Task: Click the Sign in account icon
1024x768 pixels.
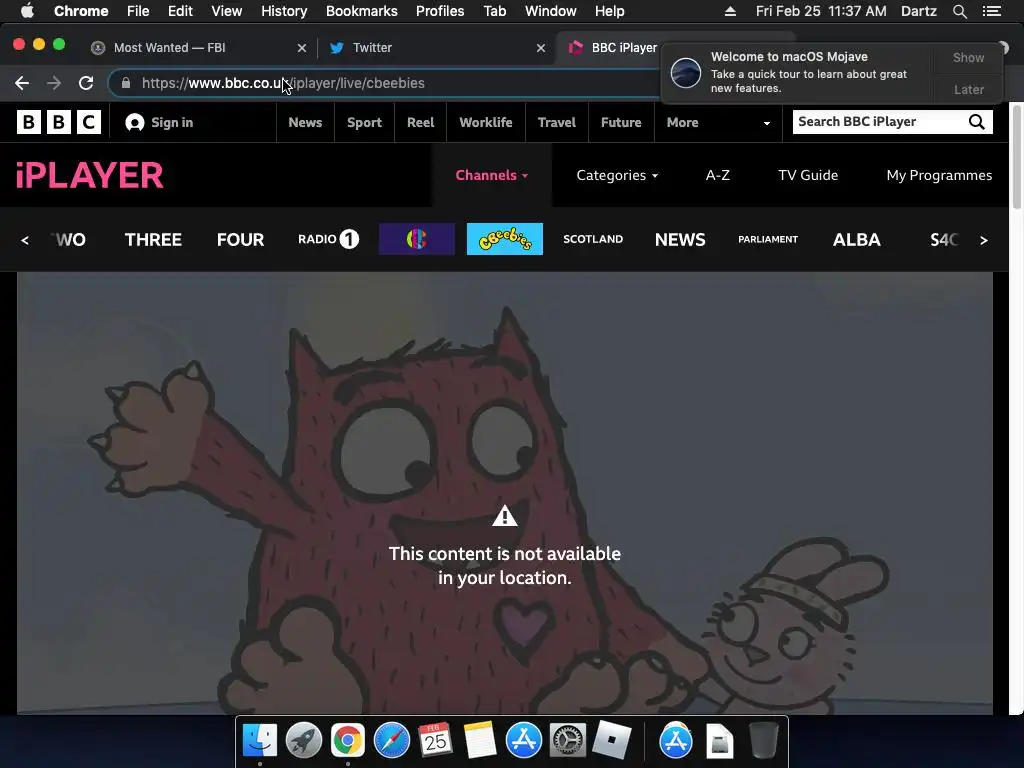Action: tap(135, 123)
